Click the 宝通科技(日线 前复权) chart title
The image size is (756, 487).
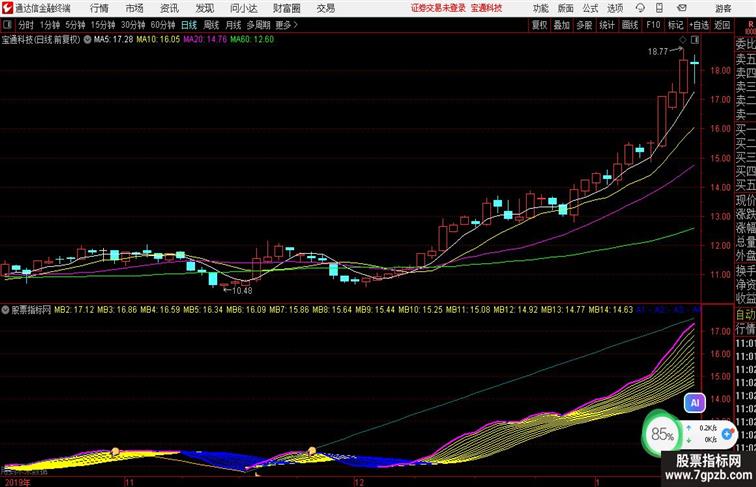[x=41, y=40]
